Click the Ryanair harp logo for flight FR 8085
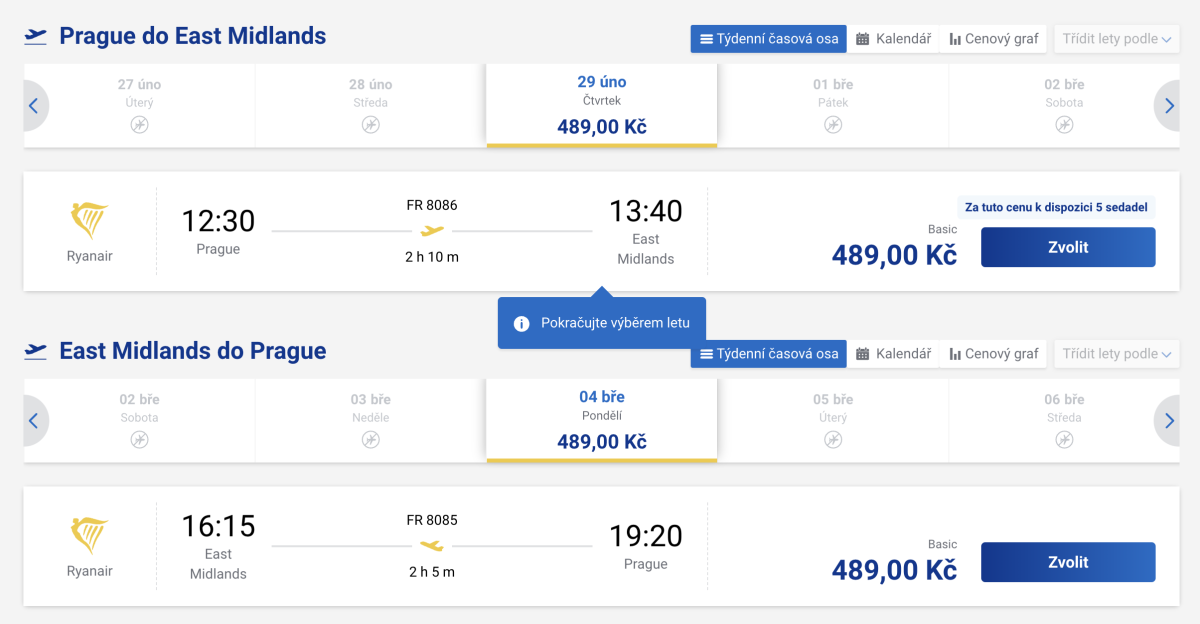This screenshot has width=1200, height=624. point(90,536)
